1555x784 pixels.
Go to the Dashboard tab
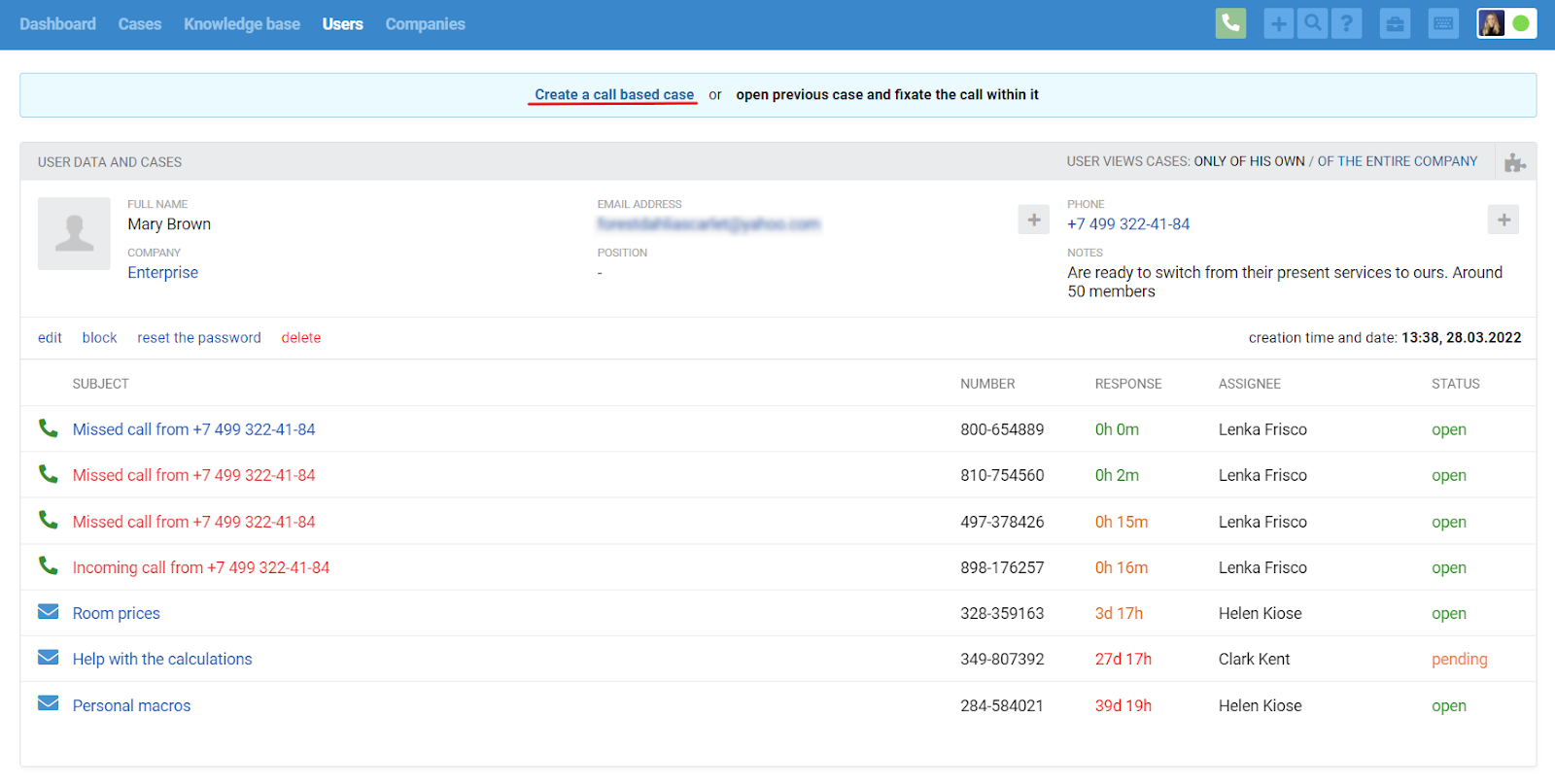click(57, 24)
